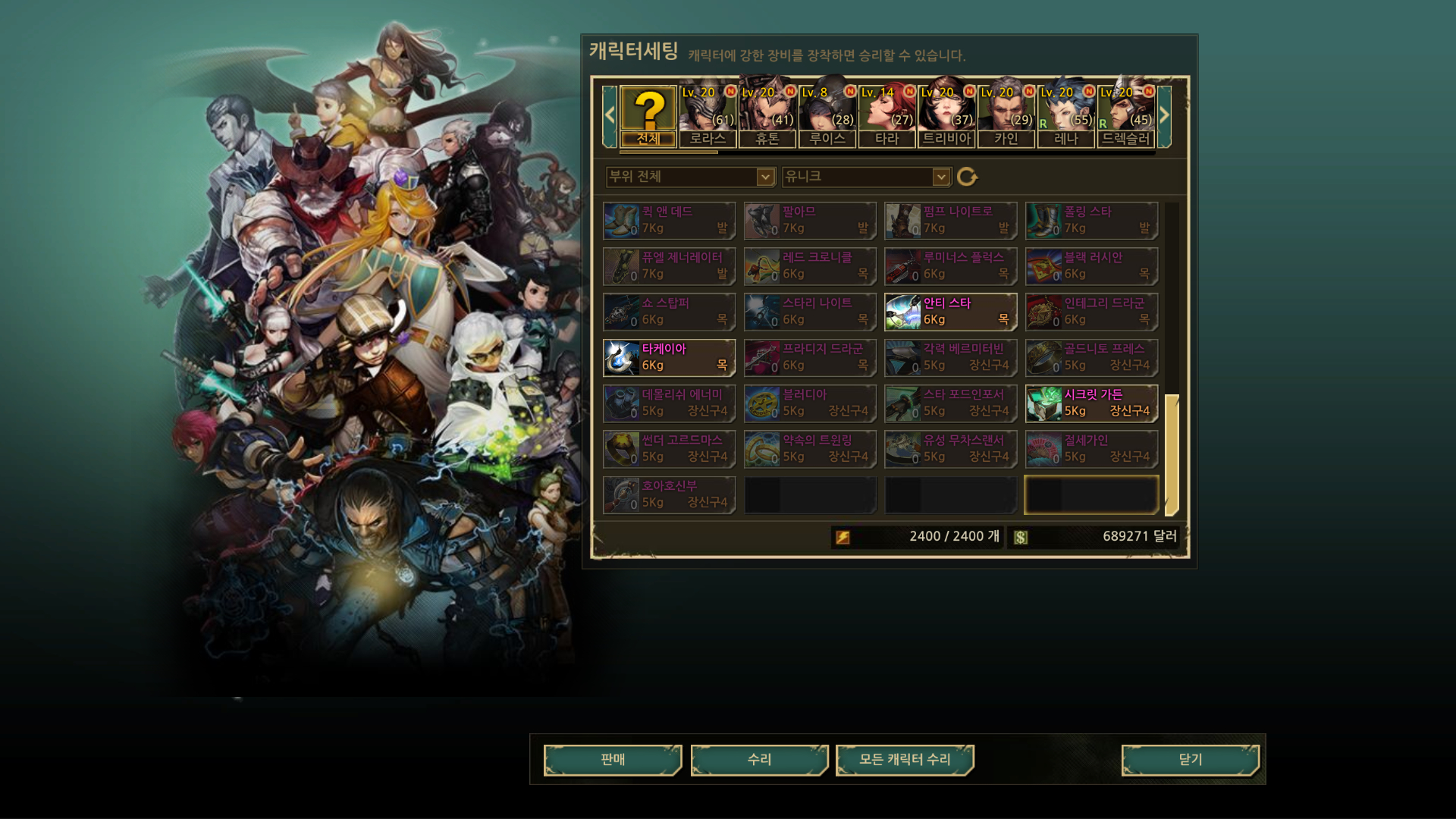The height and width of the screenshot is (819, 1456).
Task: Click the item list scrollbar thumb
Action: pos(1172,455)
